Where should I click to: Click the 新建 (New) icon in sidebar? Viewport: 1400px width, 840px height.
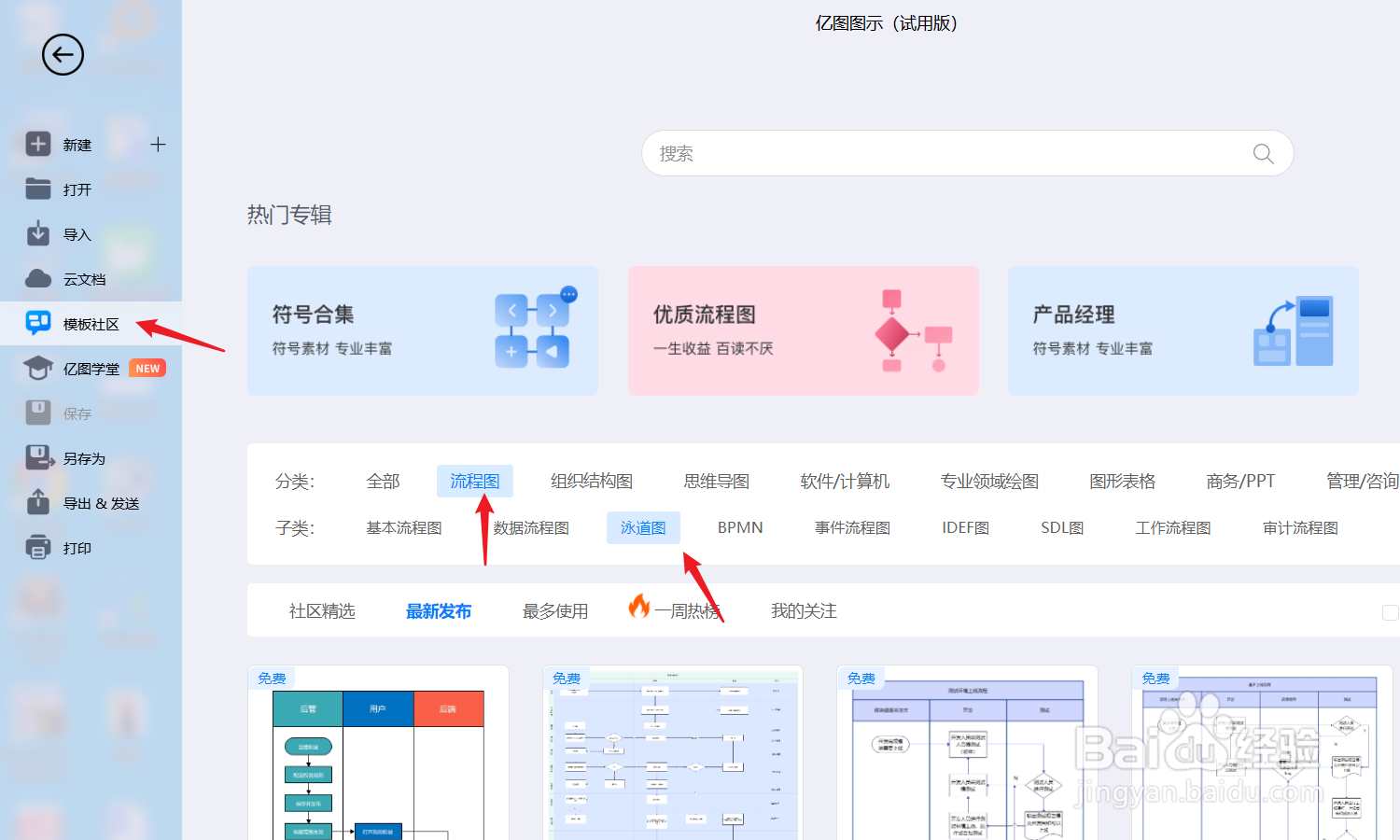point(37,144)
